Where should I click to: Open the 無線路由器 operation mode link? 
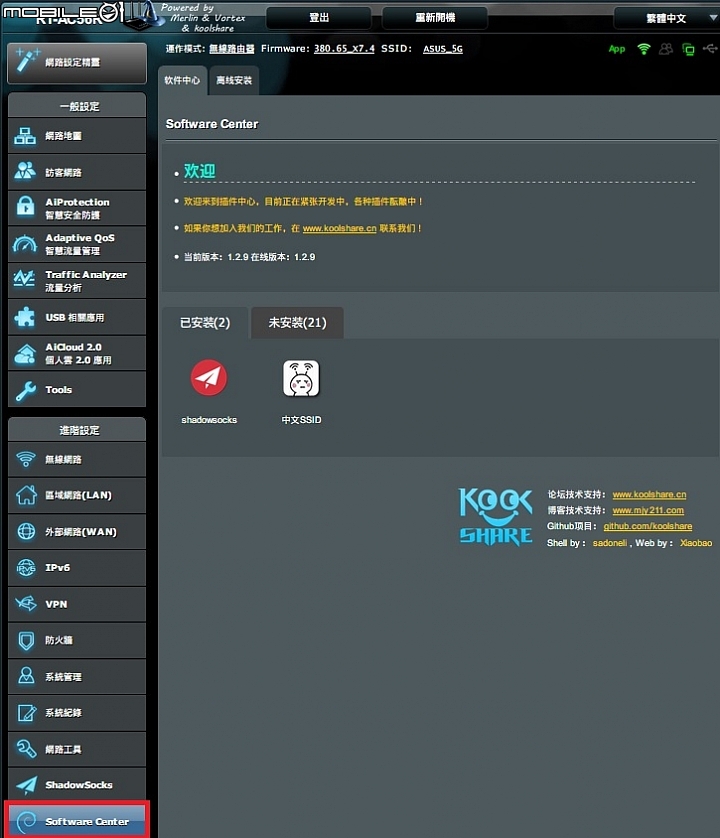[x=231, y=49]
